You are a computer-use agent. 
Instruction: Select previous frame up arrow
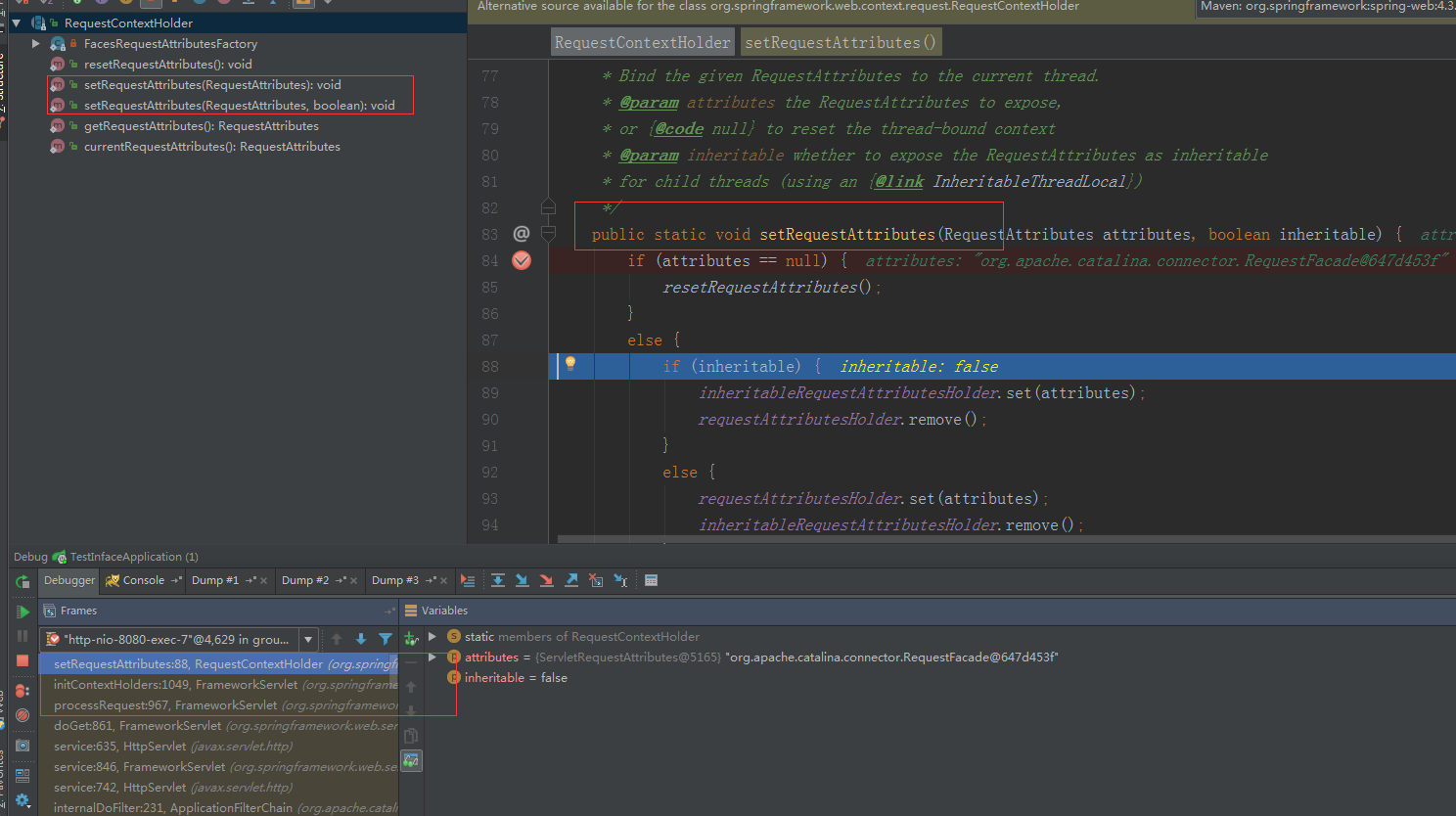(x=337, y=639)
